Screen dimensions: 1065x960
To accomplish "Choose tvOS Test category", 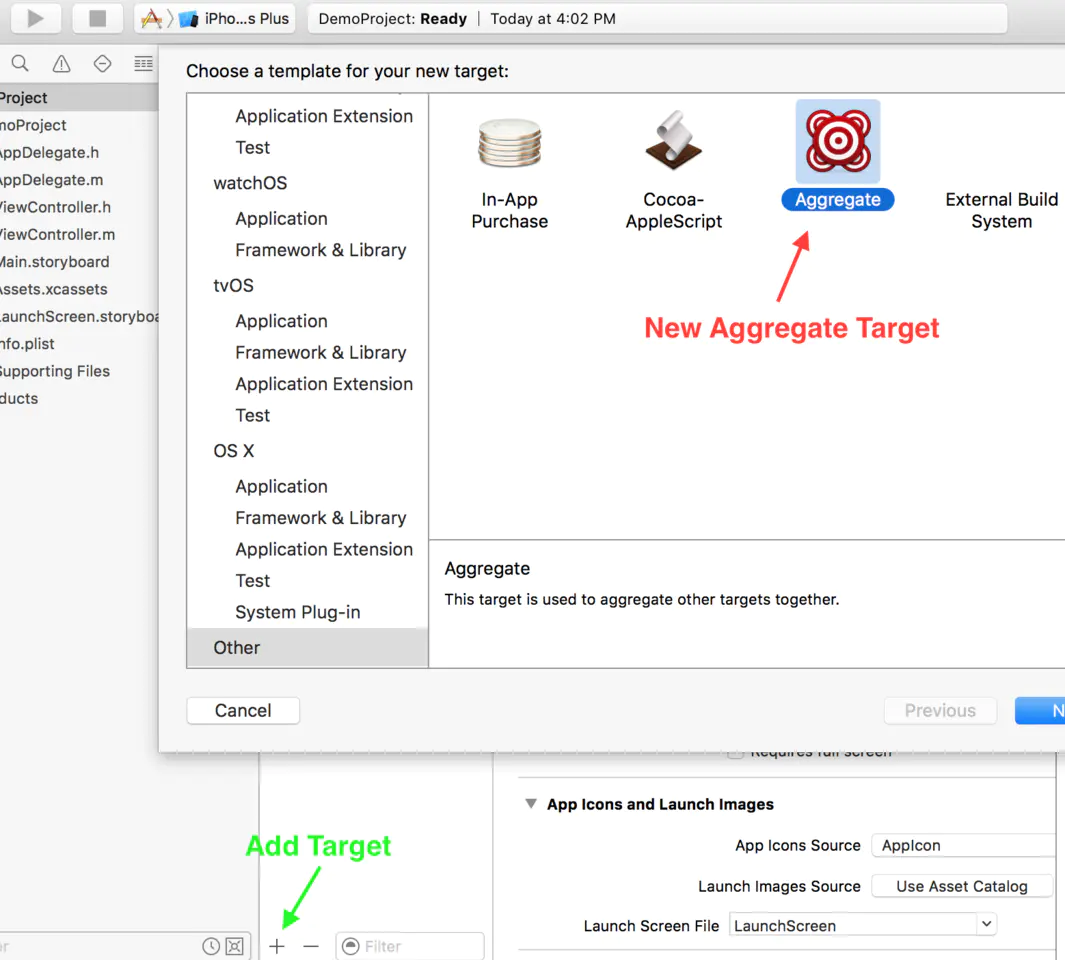I will (x=253, y=415).
